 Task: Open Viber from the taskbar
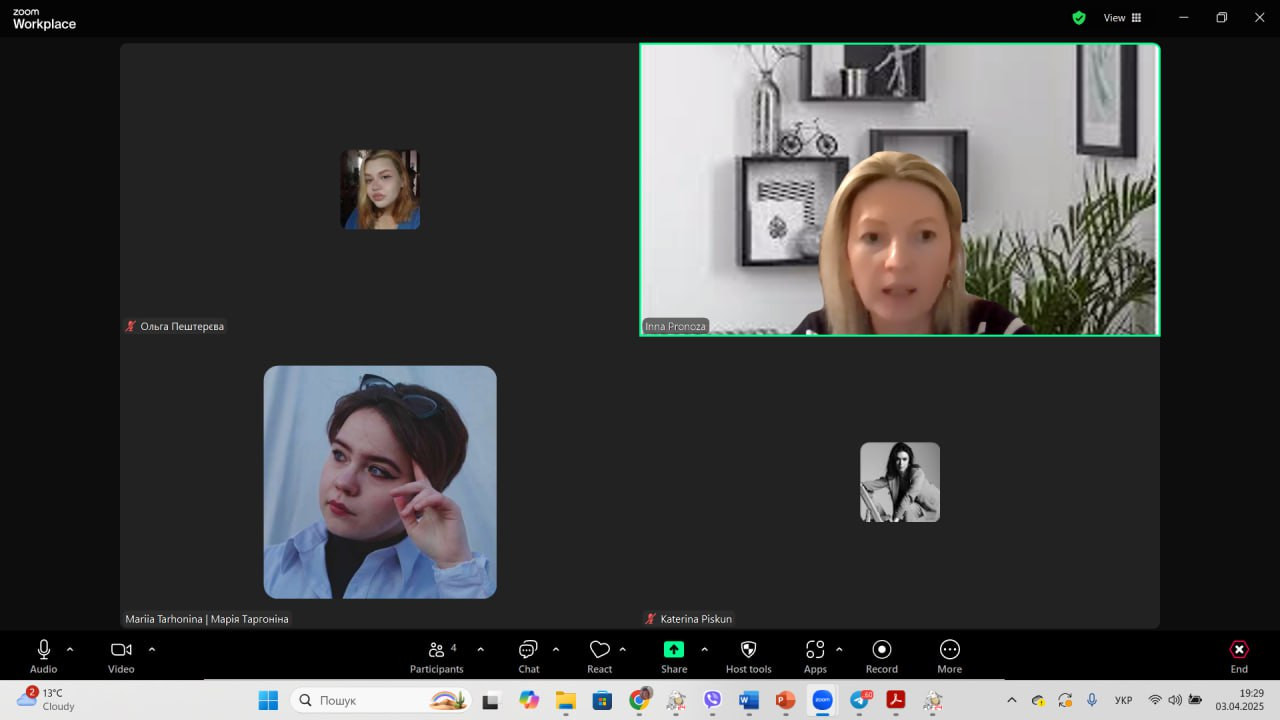[x=712, y=700]
